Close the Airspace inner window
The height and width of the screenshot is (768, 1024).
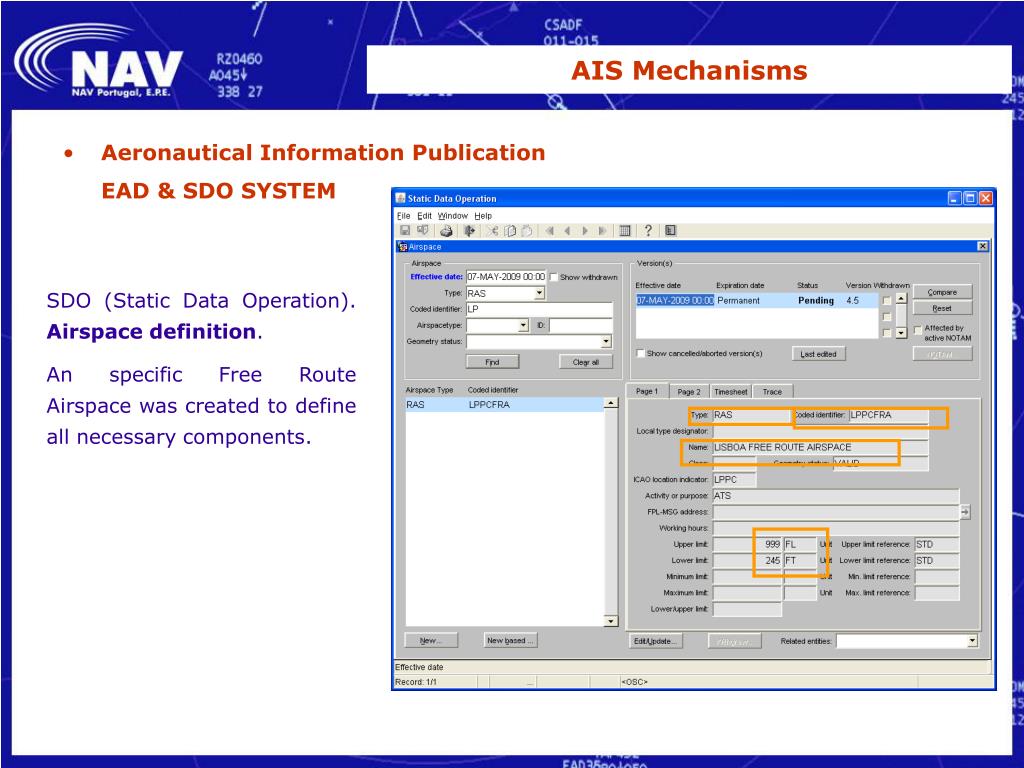983,246
